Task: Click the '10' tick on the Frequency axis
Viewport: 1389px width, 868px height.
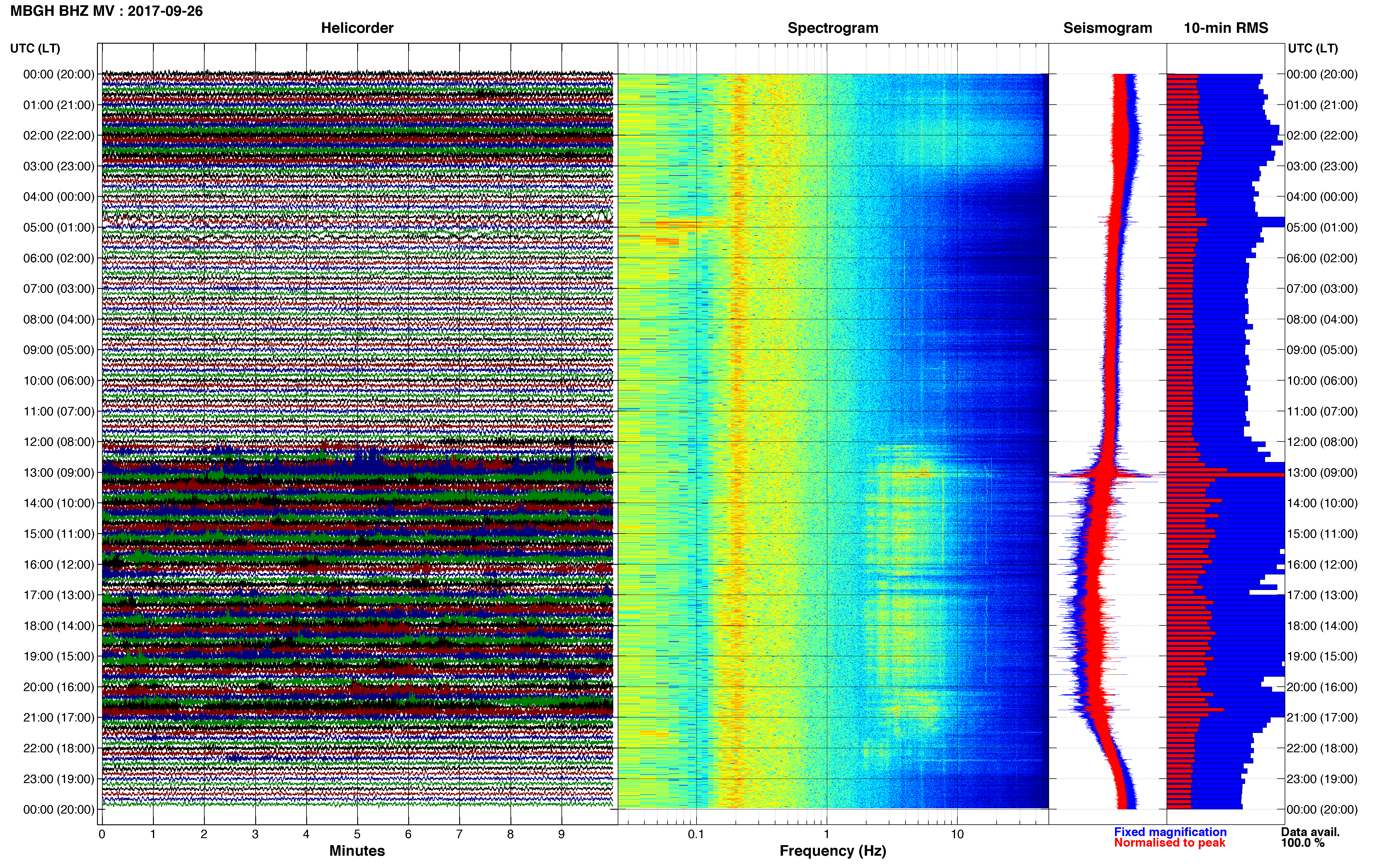Action: coord(957,834)
